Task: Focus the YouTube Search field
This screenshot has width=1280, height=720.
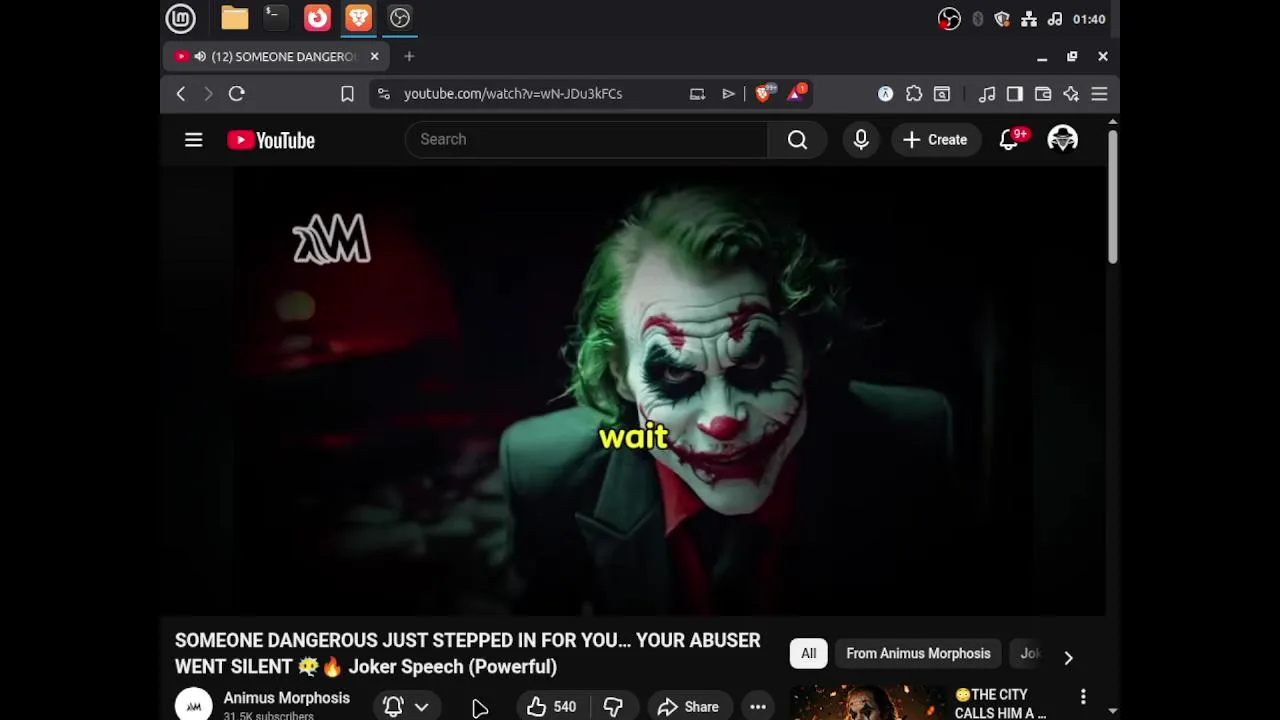Action: coord(586,140)
